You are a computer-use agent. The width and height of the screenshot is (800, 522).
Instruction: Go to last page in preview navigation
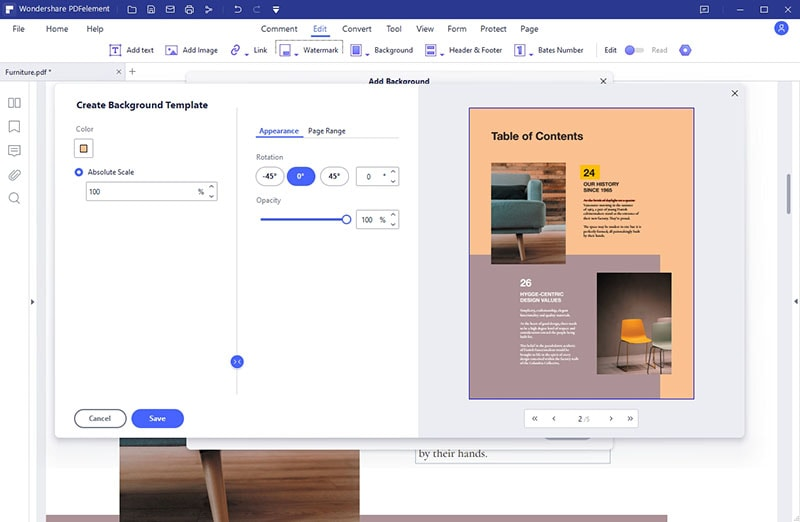pos(630,418)
